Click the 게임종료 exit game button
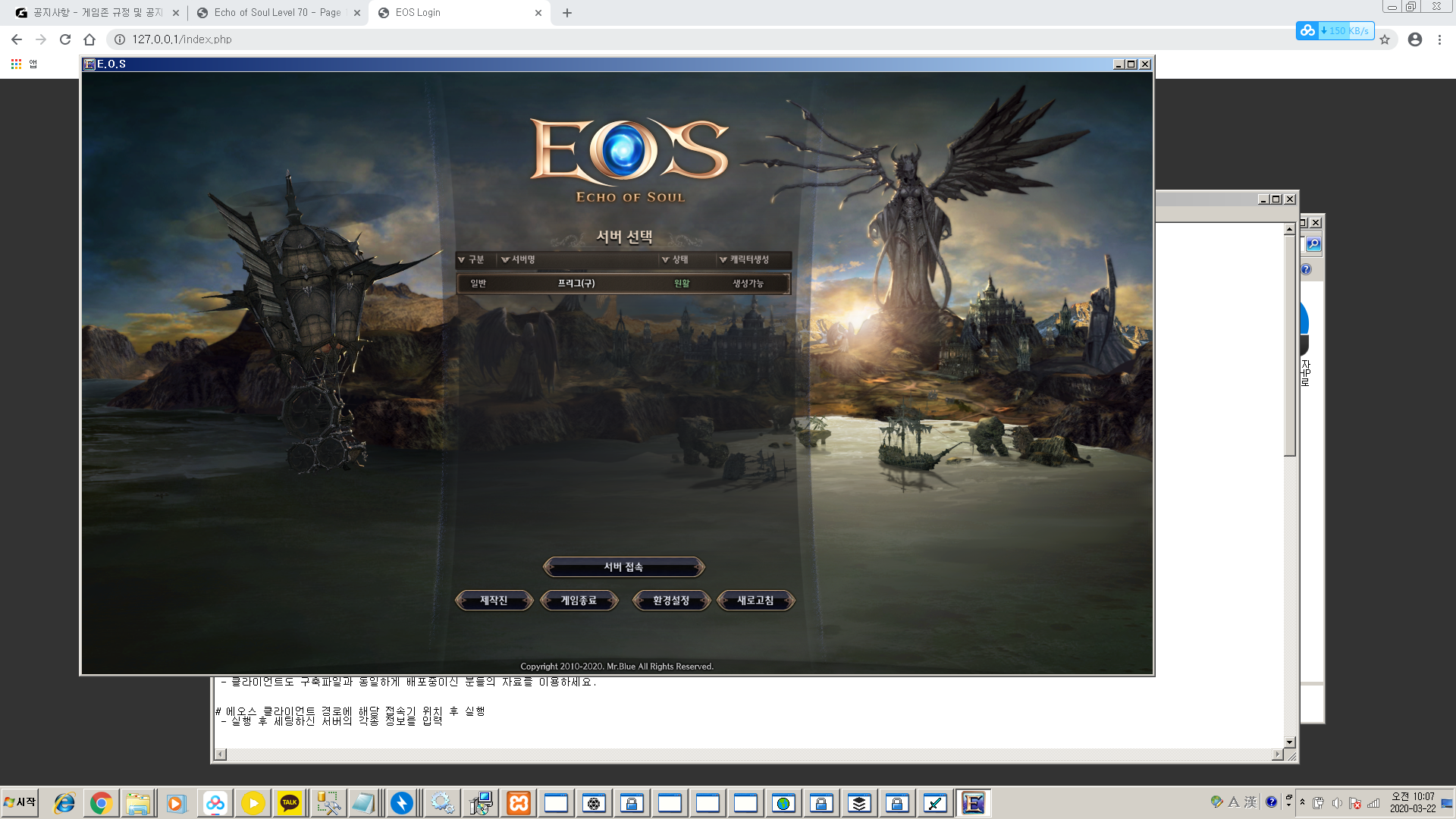Image resolution: width=1456 pixels, height=819 pixels. [579, 601]
